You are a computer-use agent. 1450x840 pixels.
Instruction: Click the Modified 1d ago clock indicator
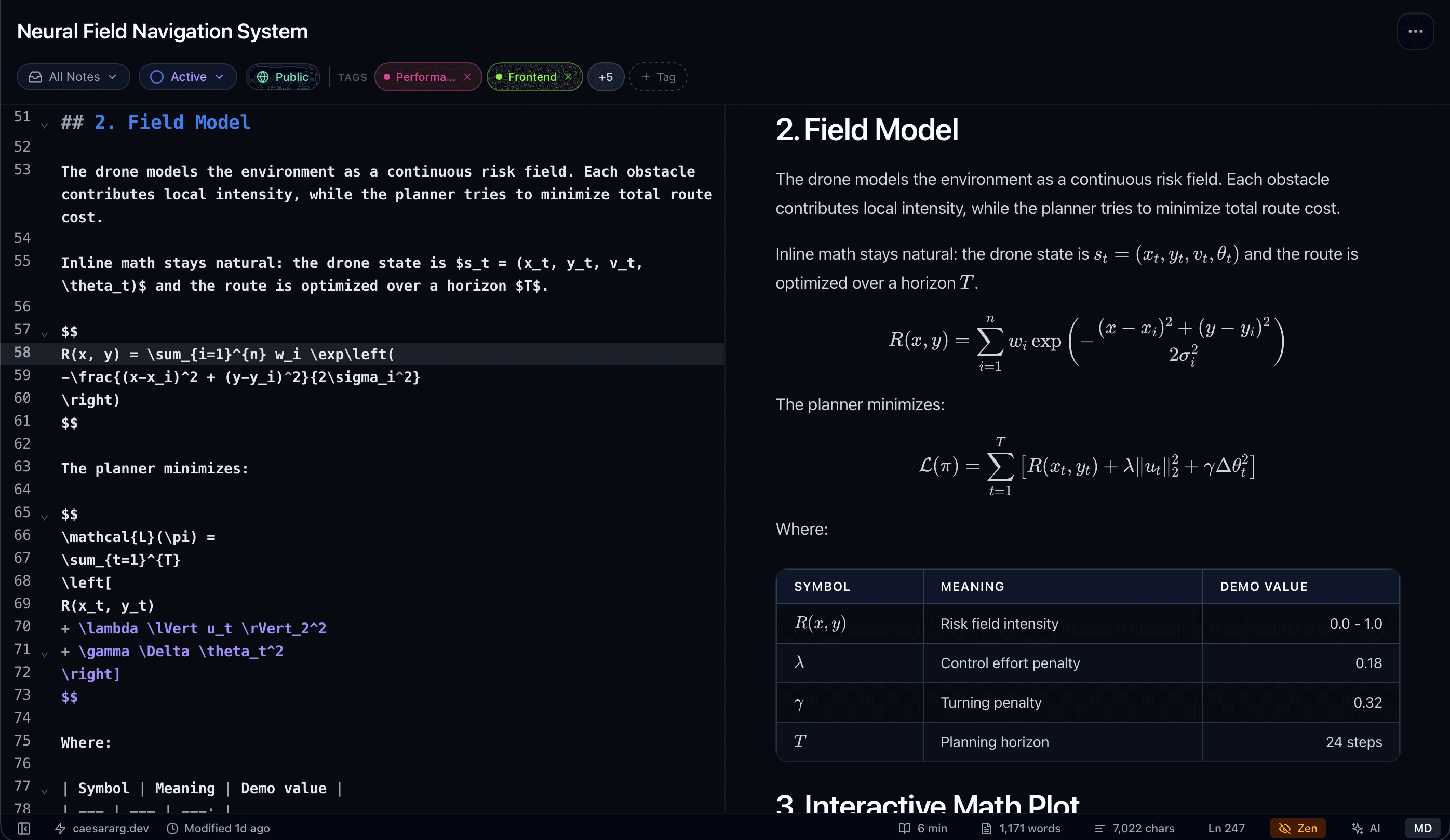[x=218, y=828]
